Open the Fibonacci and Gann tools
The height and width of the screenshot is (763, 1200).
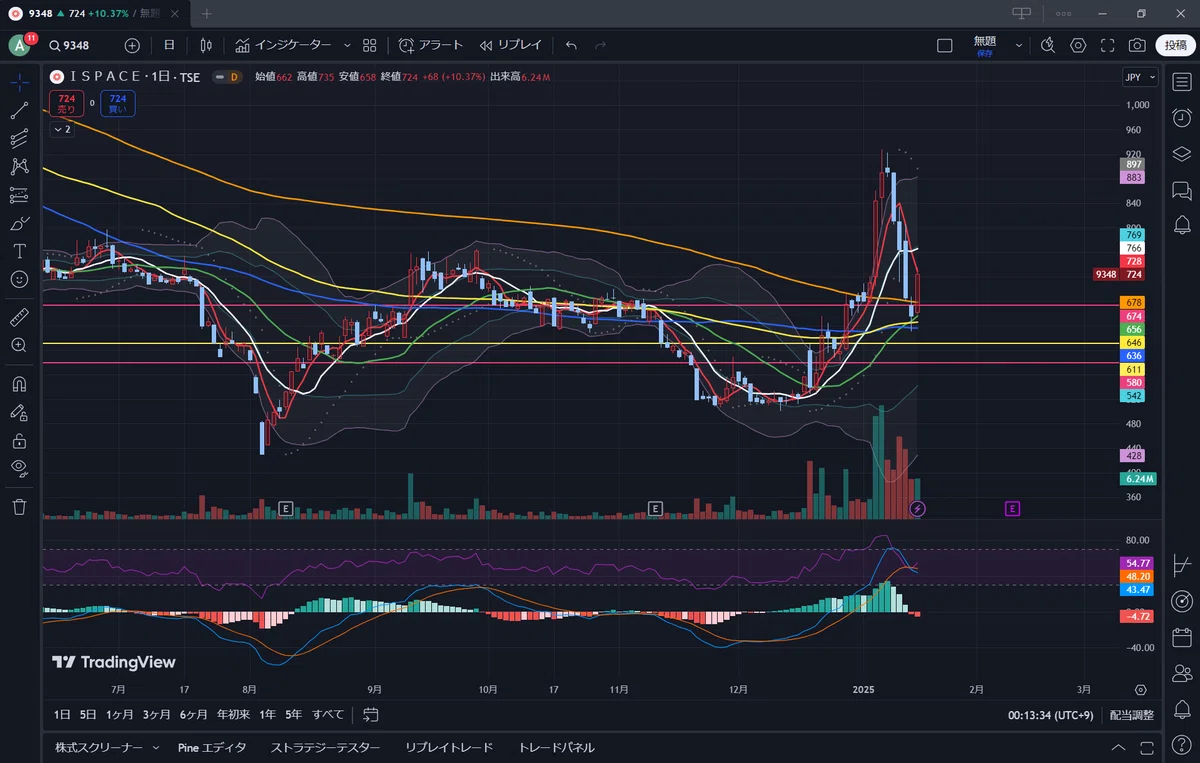(x=19, y=139)
